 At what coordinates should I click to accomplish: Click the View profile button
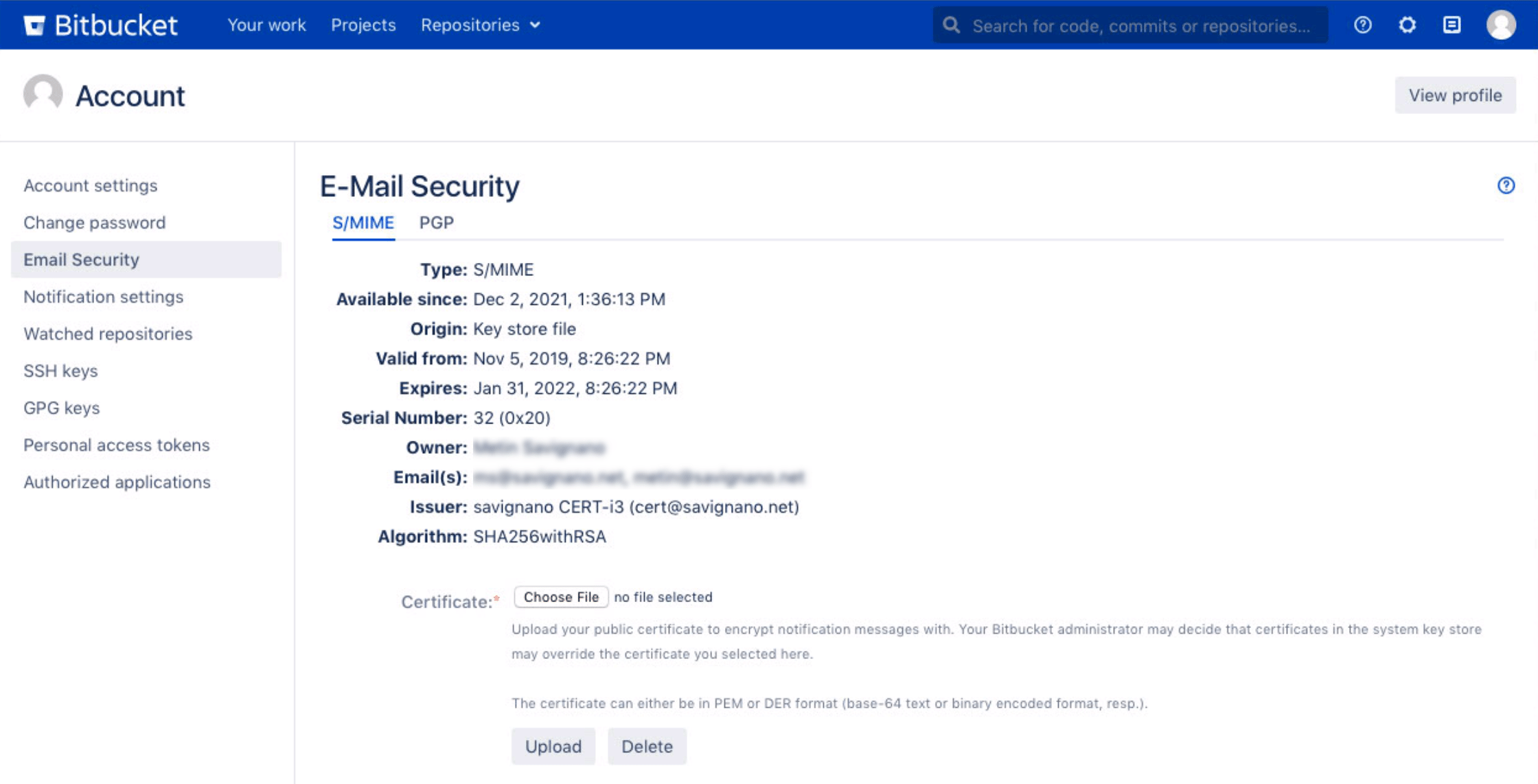(x=1455, y=95)
